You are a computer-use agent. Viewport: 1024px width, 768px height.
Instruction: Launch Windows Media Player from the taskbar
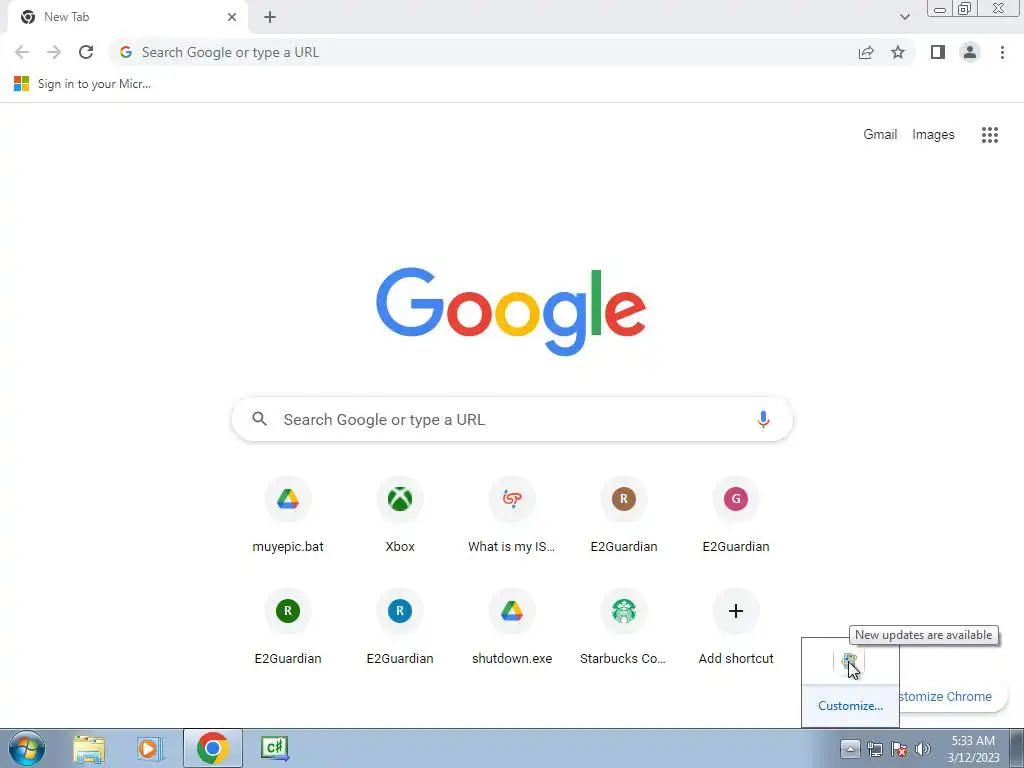150,748
